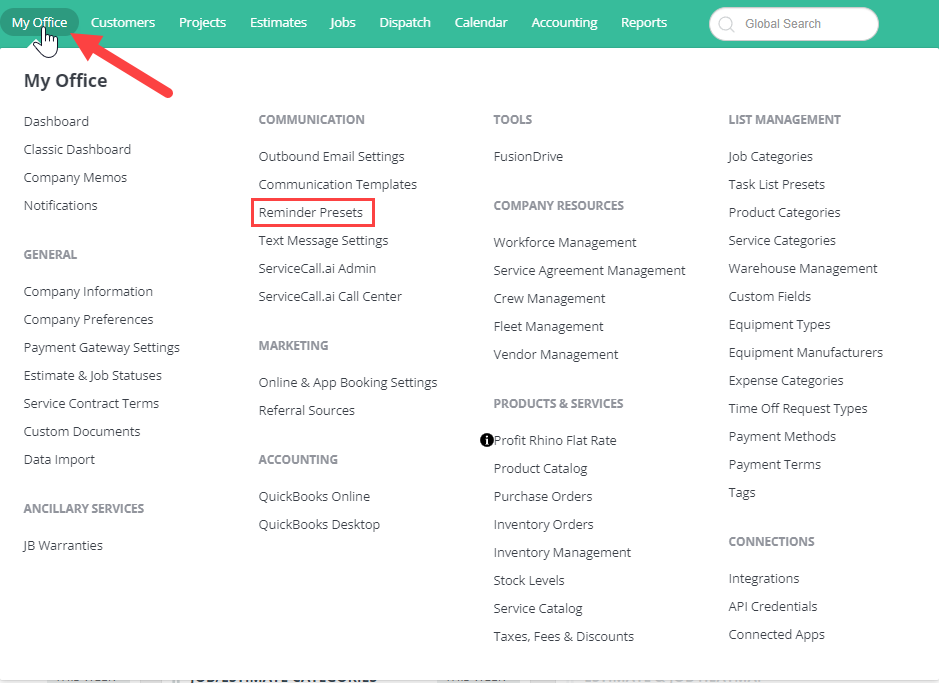Open the My Office menu tab

(x=40, y=22)
